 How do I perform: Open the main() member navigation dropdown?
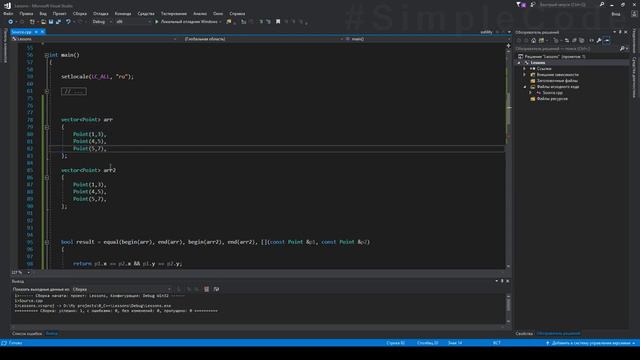(x=424, y=39)
